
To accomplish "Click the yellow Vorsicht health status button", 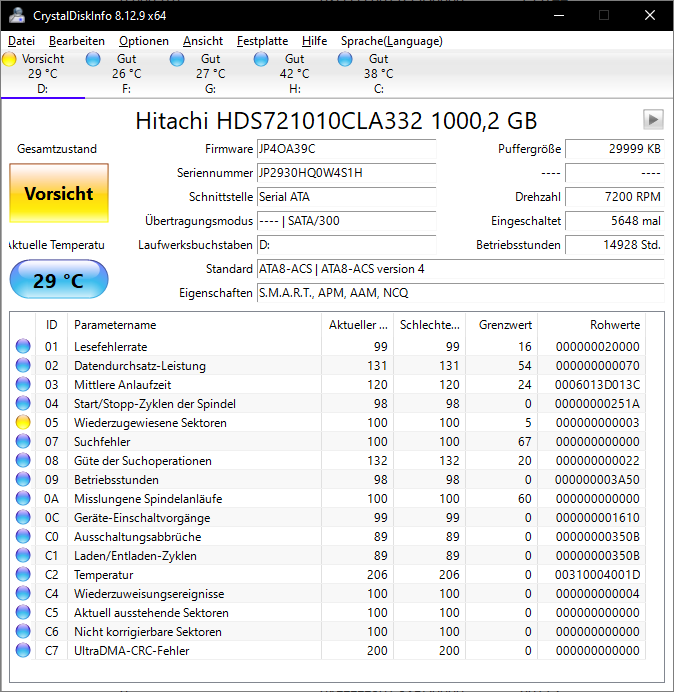I will point(59,193).
